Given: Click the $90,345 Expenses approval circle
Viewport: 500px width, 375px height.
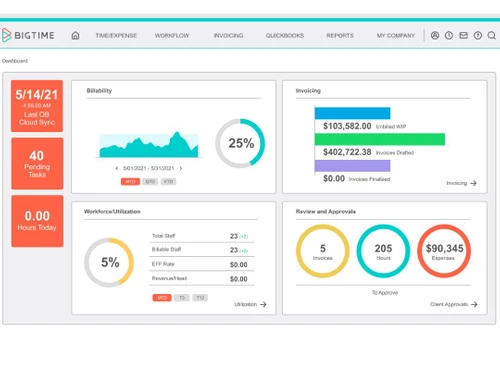Looking at the screenshot, I should [x=444, y=251].
